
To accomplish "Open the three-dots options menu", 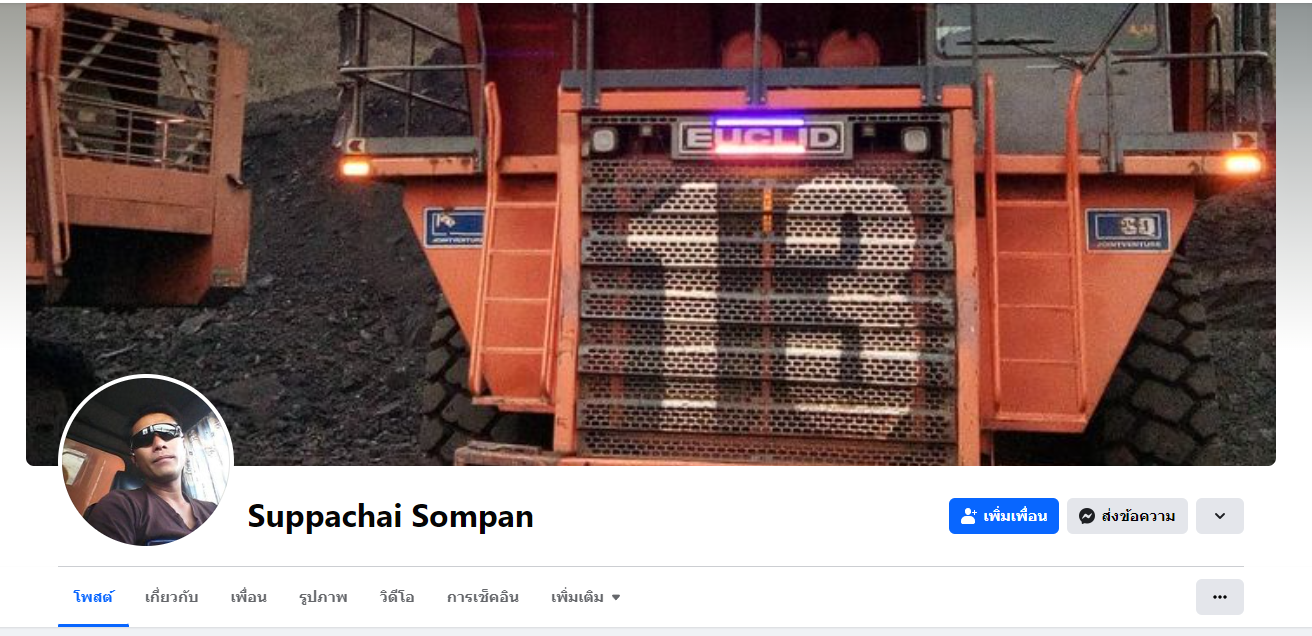I will [x=1219, y=597].
